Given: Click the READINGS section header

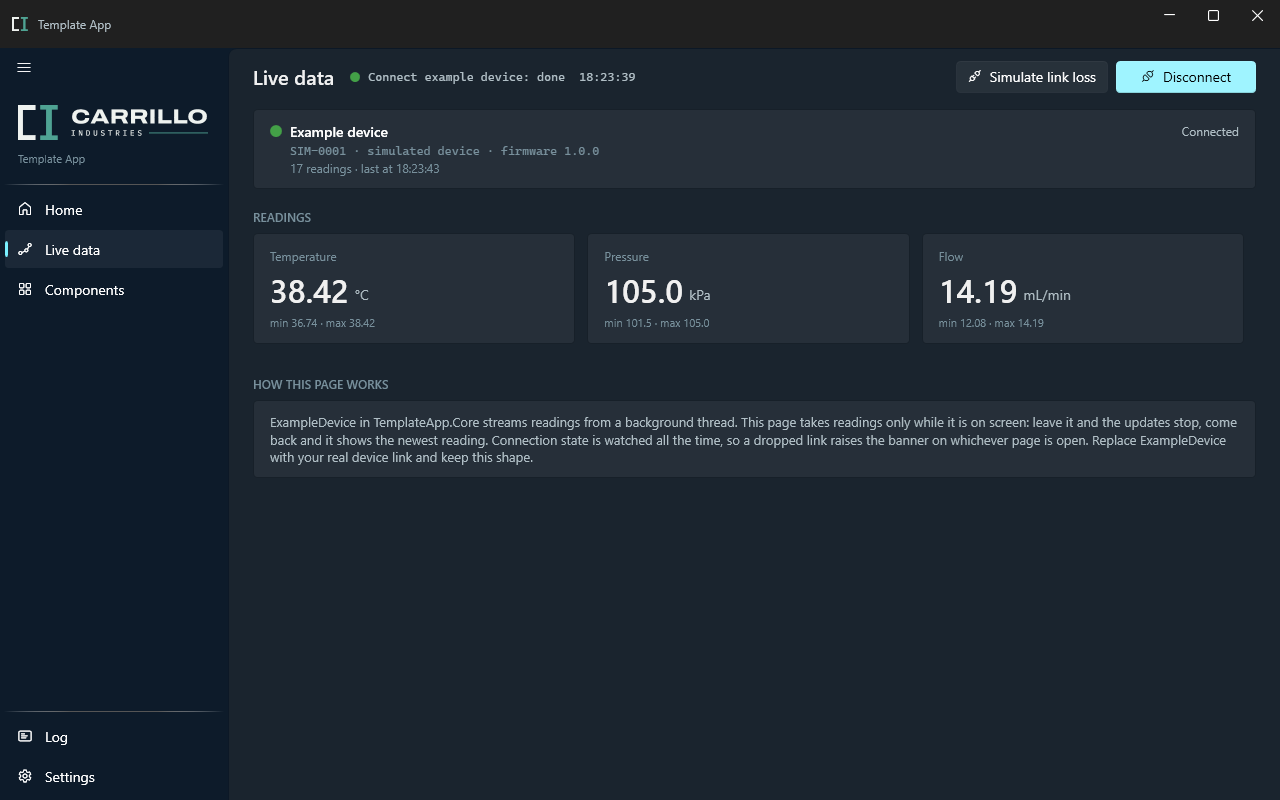Looking at the screenshot, I should (x=282, y=218).
